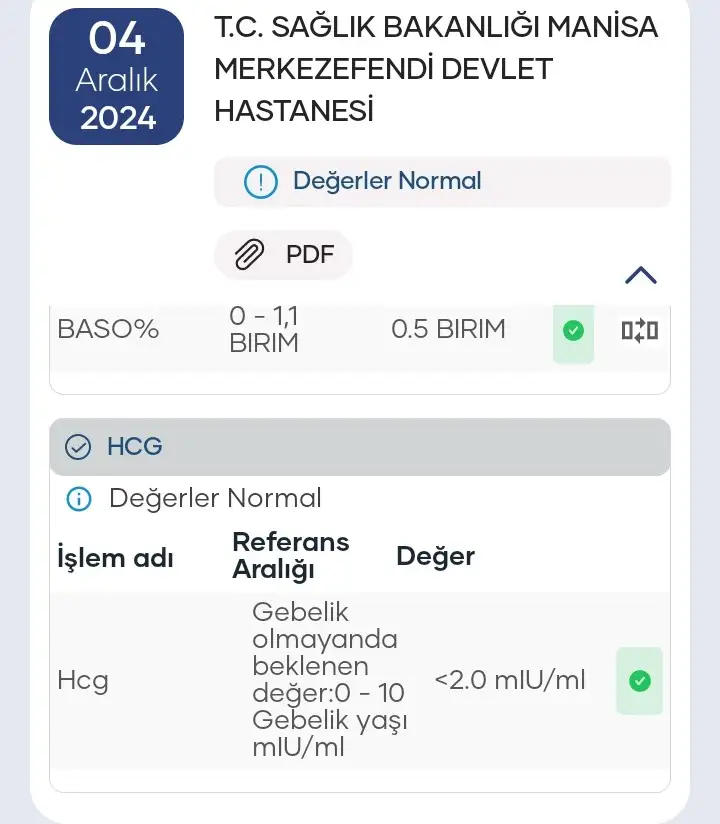Screen dimensions: 720x824
Task: Select the Hcg test name cell
Action: (x=83, y=681)
